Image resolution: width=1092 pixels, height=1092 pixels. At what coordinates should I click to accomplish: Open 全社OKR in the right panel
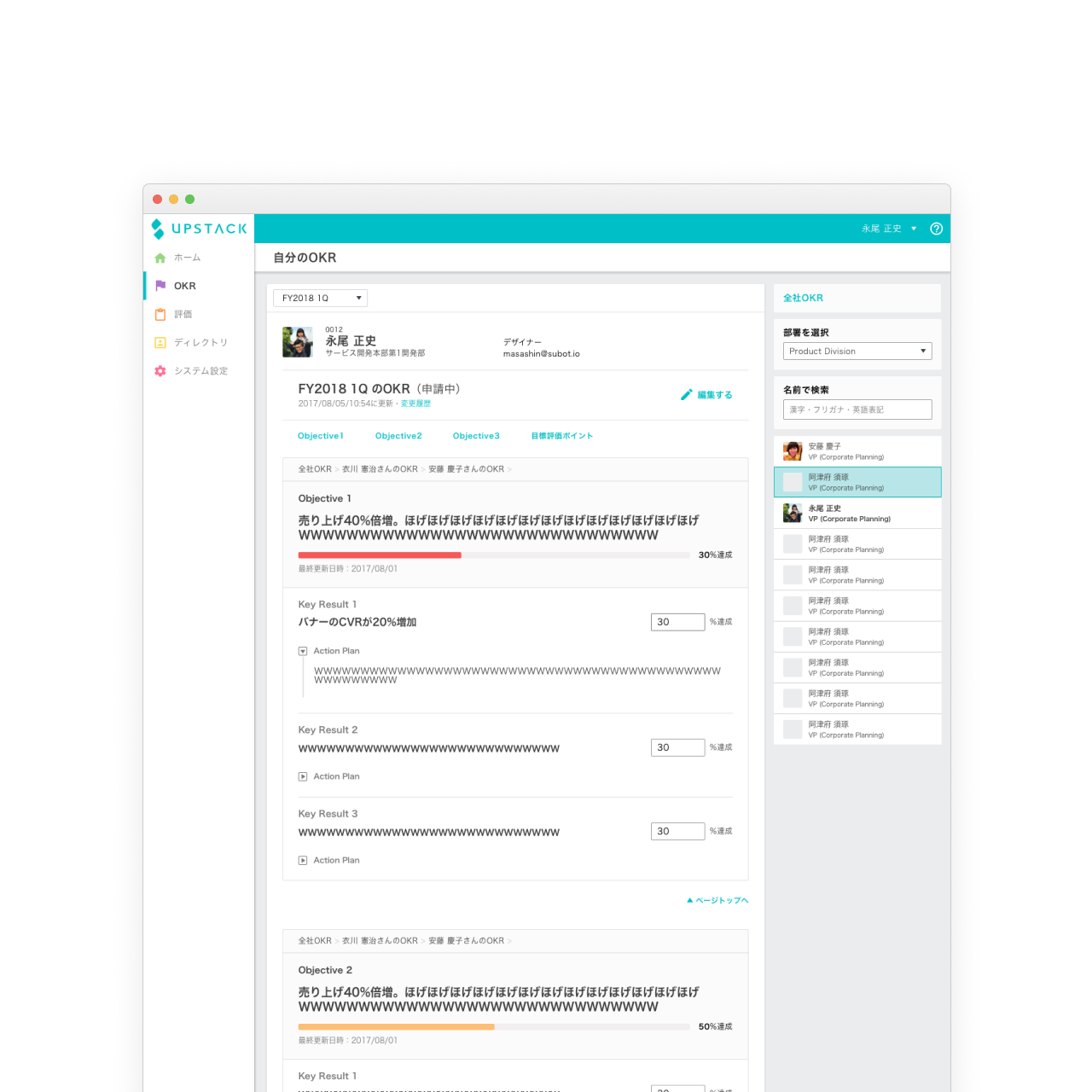click(803, 298)
